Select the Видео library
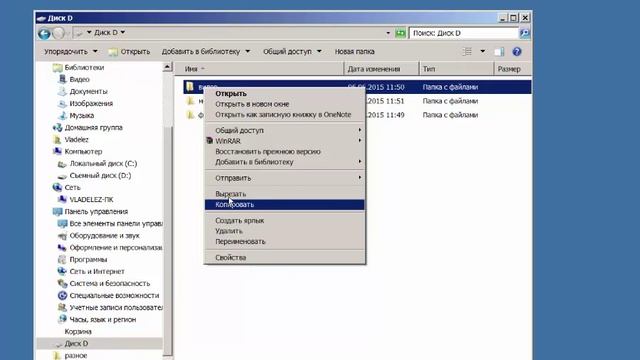The height and width of the screenshot is (360, 640). pyautogui.click(x=79, y=79)
